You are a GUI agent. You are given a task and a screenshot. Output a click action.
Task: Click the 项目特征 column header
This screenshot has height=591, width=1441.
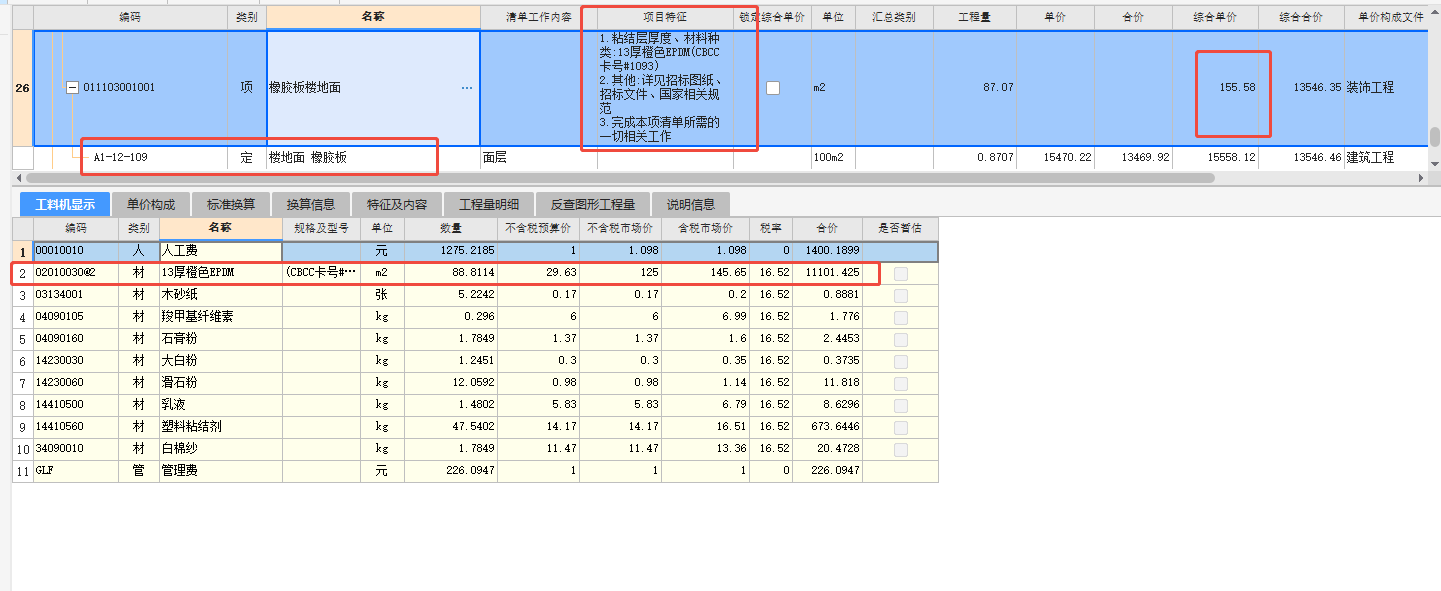666,18
